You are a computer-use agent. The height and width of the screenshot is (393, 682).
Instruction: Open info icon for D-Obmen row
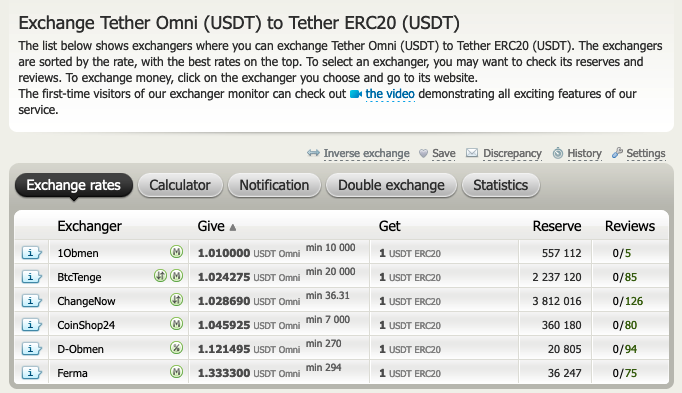point(31,348)
